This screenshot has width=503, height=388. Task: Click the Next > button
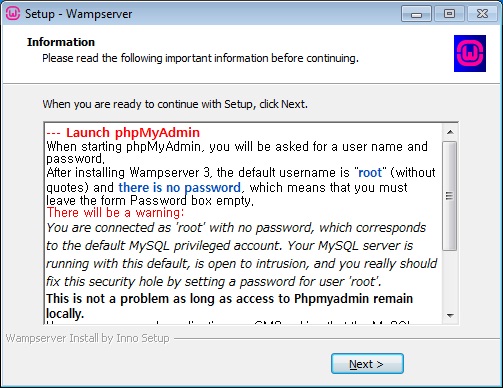tap(367, 364)
